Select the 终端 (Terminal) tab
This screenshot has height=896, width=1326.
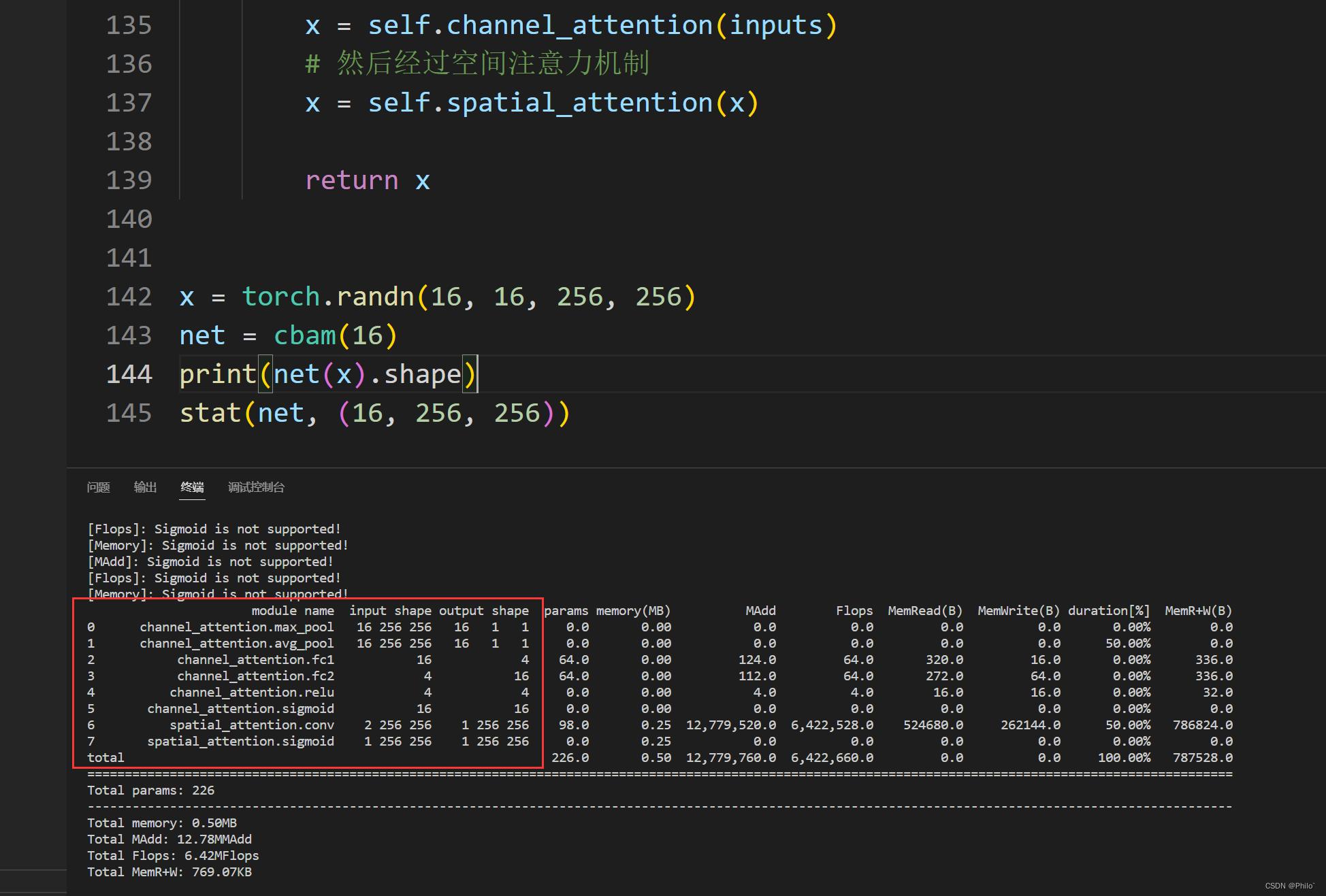click(192, 487)
